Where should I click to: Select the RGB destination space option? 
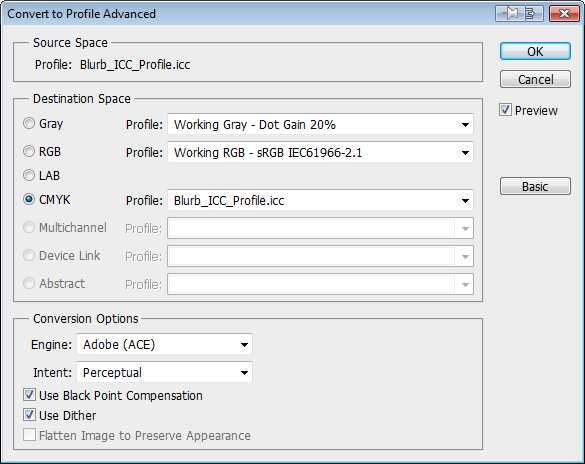click(29, 151)
